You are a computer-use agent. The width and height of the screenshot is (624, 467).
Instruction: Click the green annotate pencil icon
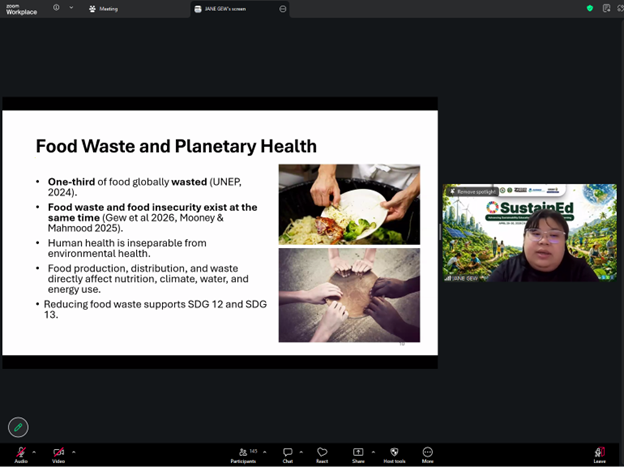[x=18, y=427]
